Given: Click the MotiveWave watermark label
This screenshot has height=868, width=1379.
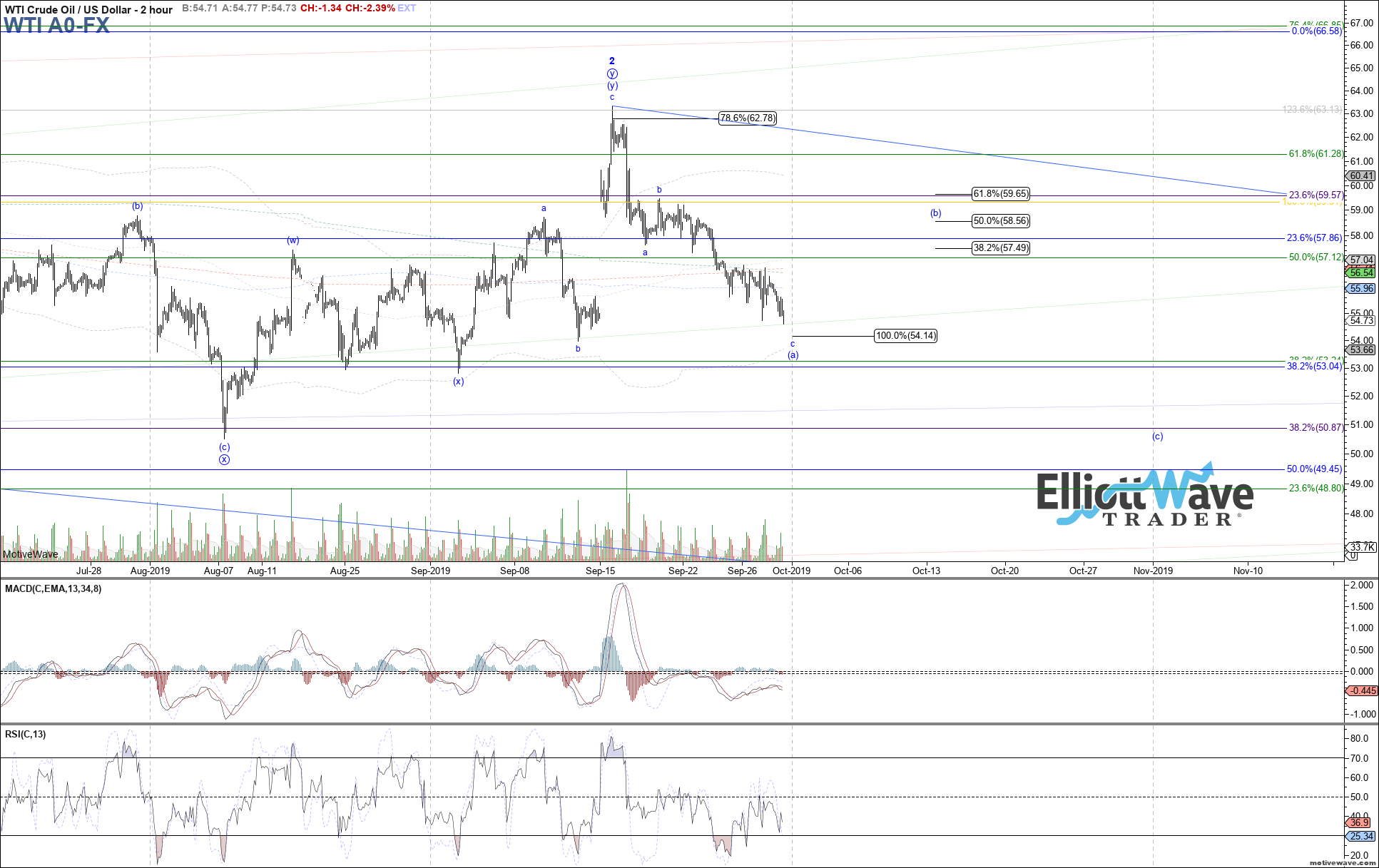Looking at the screenshot, I should click(x=31, y=554).
